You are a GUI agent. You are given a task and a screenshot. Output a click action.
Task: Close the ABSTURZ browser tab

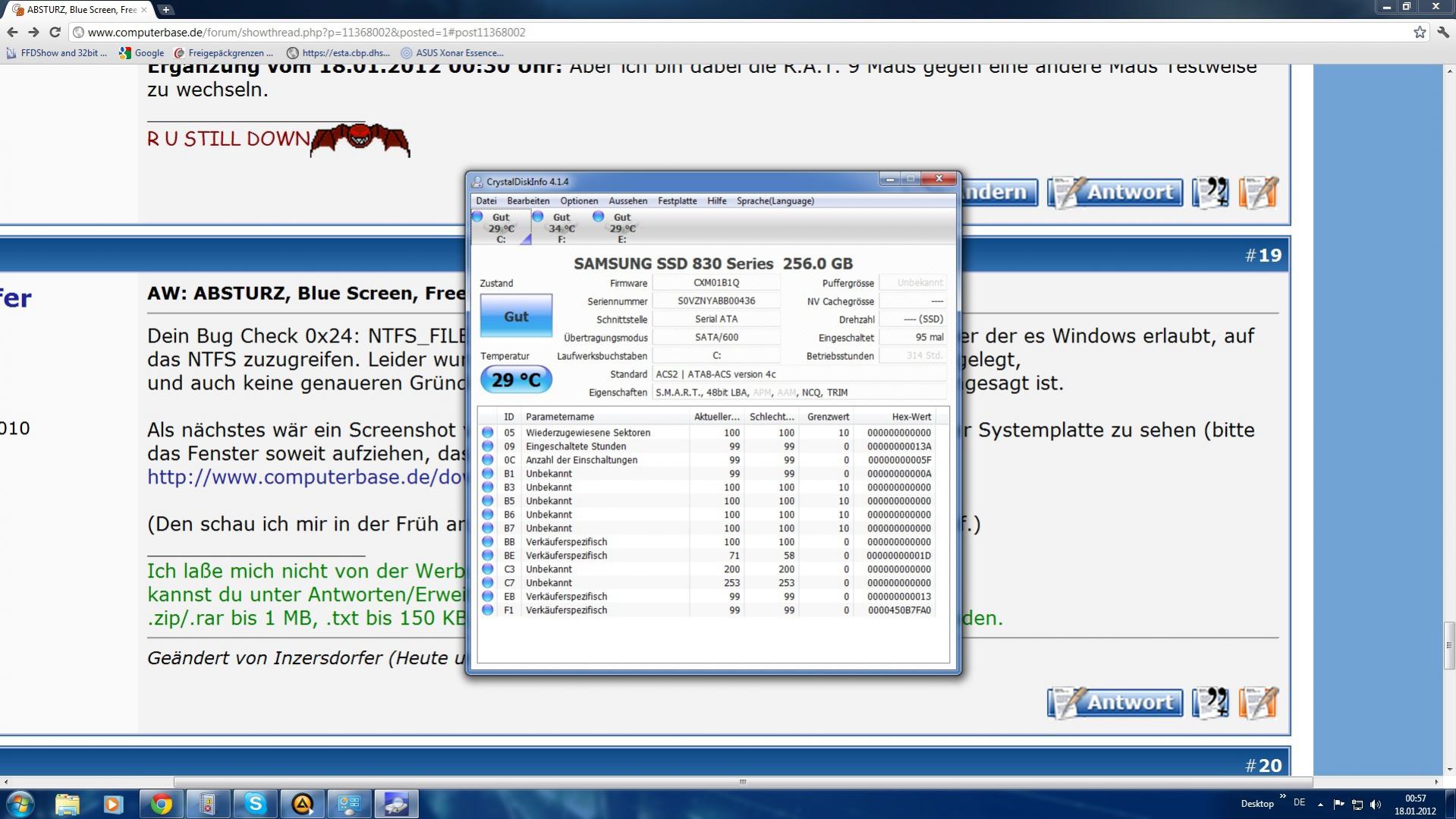tap(143, 10)
